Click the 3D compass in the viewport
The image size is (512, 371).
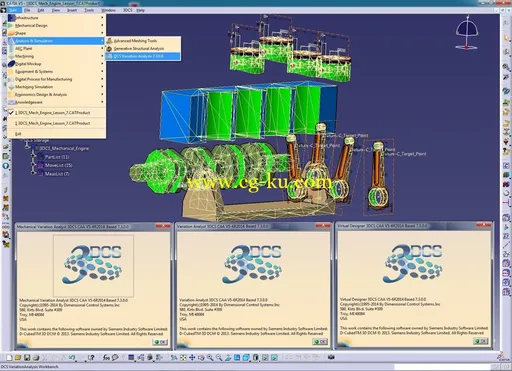(467, 32)
